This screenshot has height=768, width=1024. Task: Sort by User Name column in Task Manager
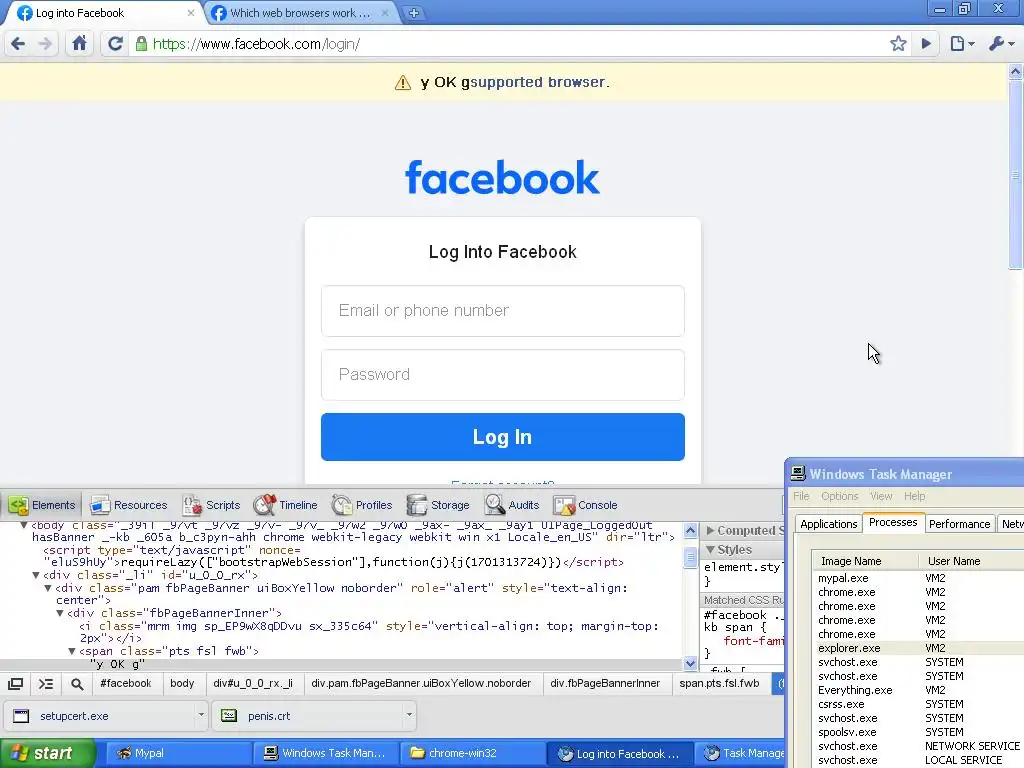972,561
